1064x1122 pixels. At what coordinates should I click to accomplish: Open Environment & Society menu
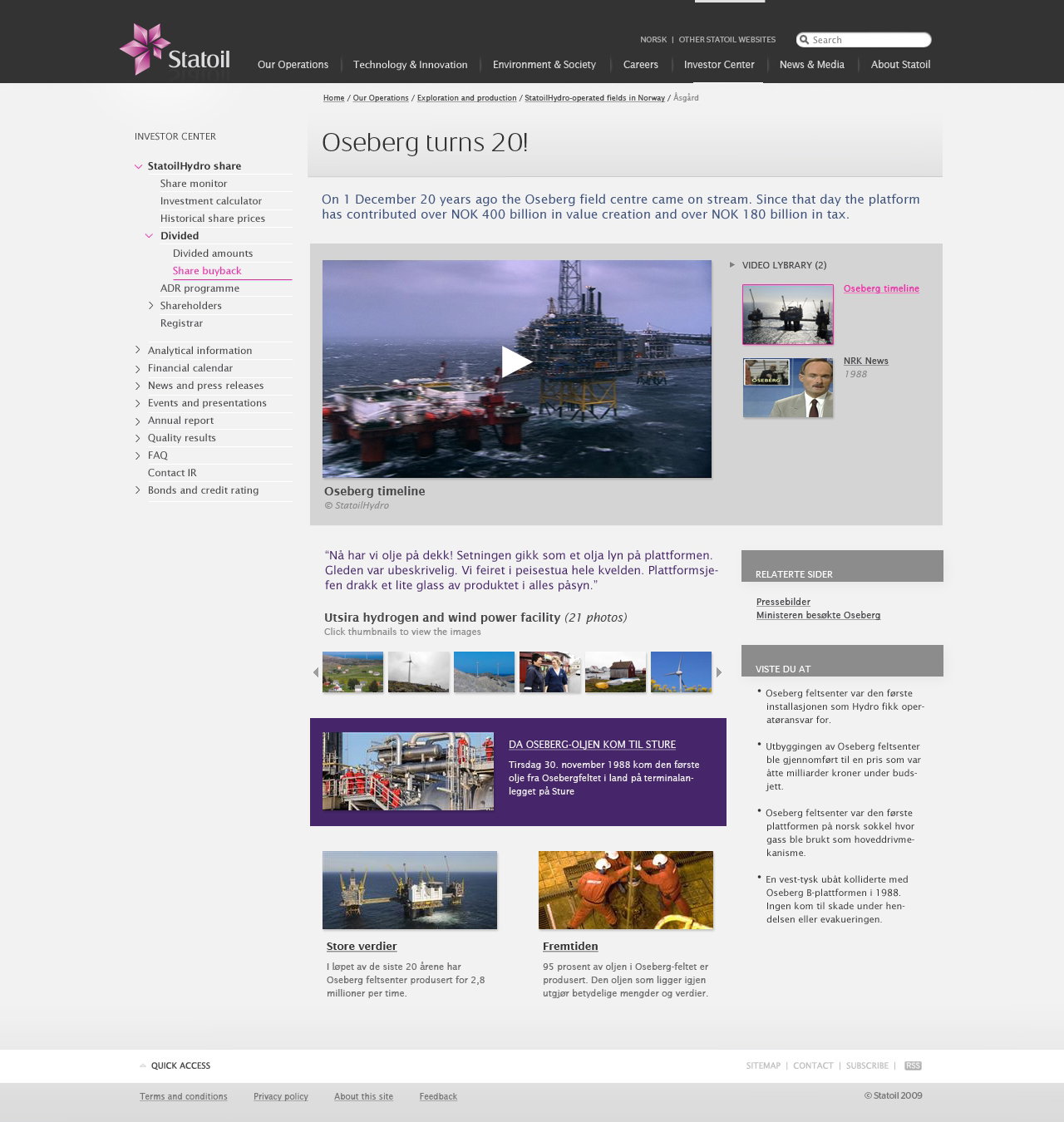544,65
